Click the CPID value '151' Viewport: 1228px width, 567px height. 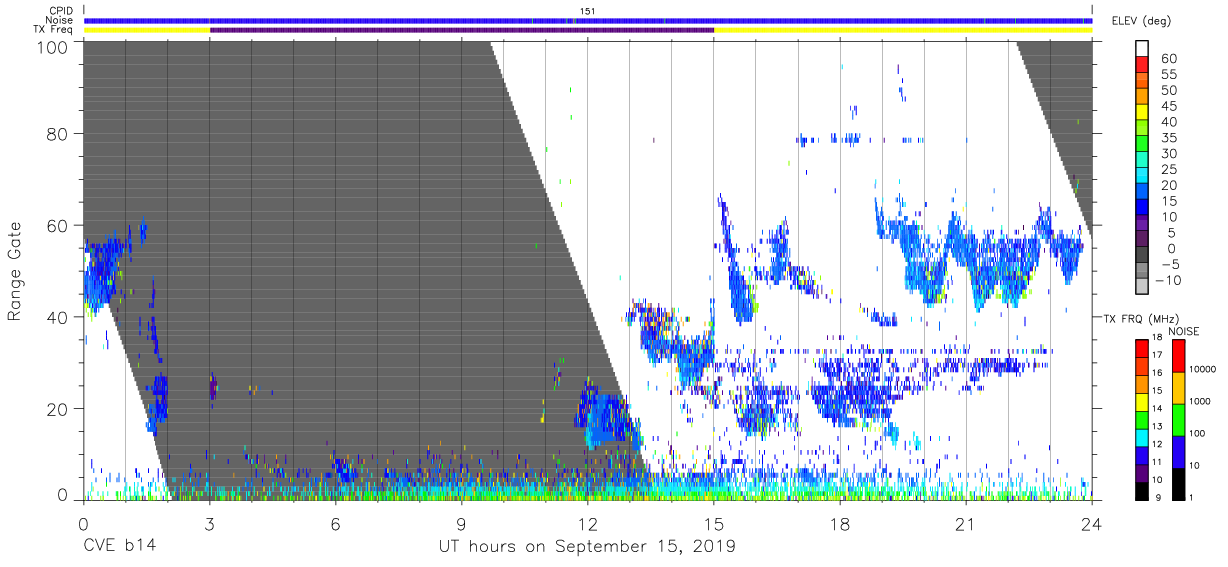(587, 11)
